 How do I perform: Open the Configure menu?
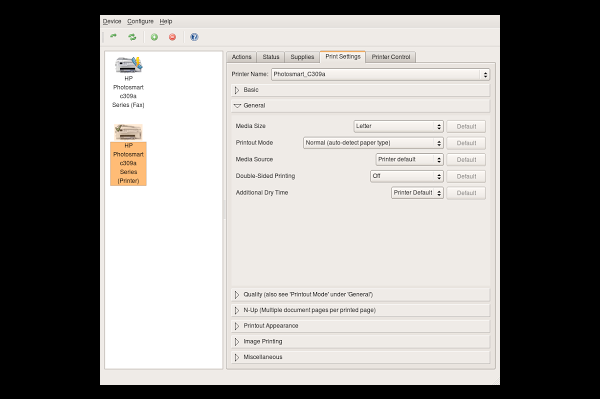pyautogui.click(x=140, y=21)
